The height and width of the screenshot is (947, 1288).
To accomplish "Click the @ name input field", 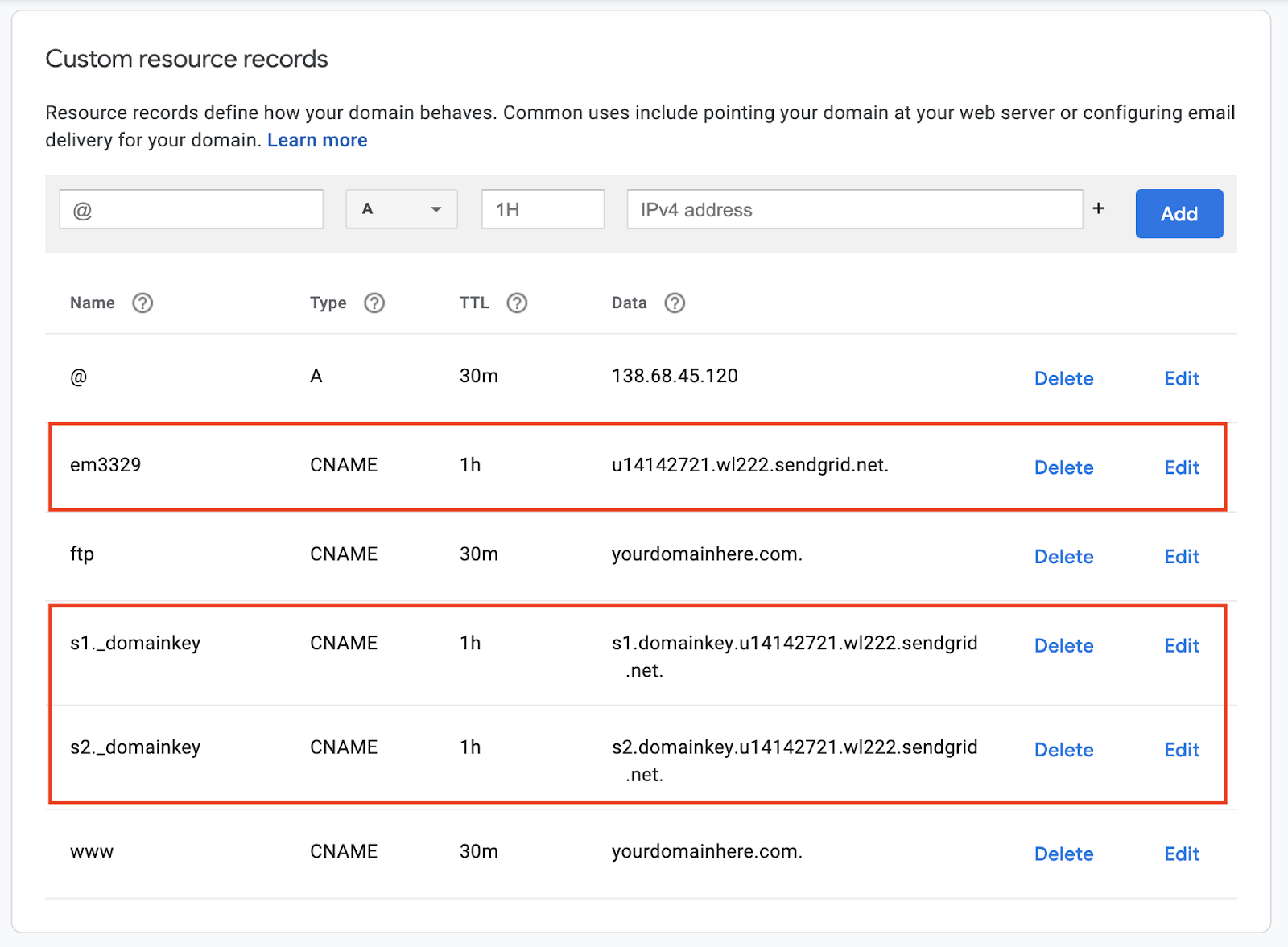I will click(192, 209).
